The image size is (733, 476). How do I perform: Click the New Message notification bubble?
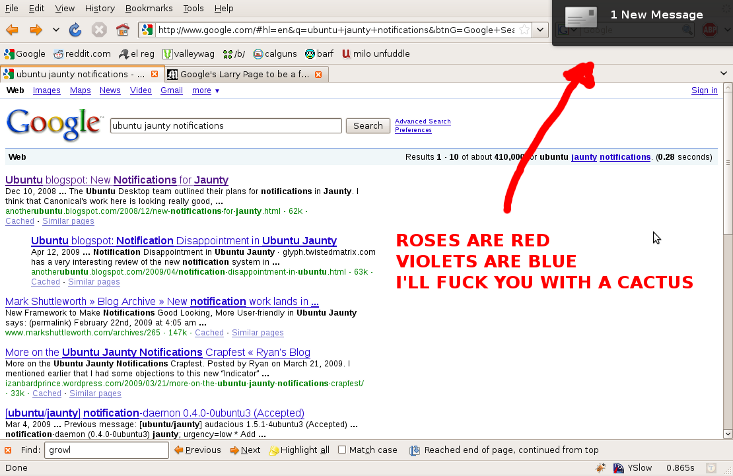(x=640, y=16)
